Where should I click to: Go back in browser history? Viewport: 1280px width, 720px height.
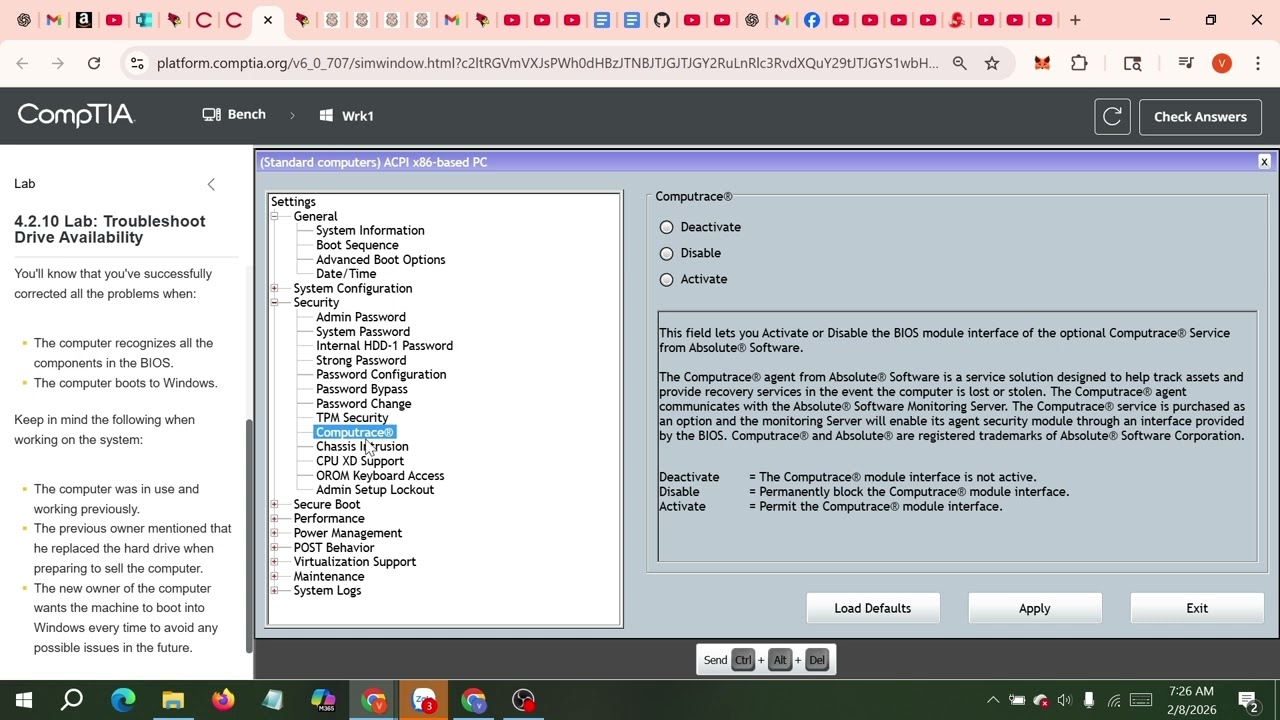tap(22, 63)
